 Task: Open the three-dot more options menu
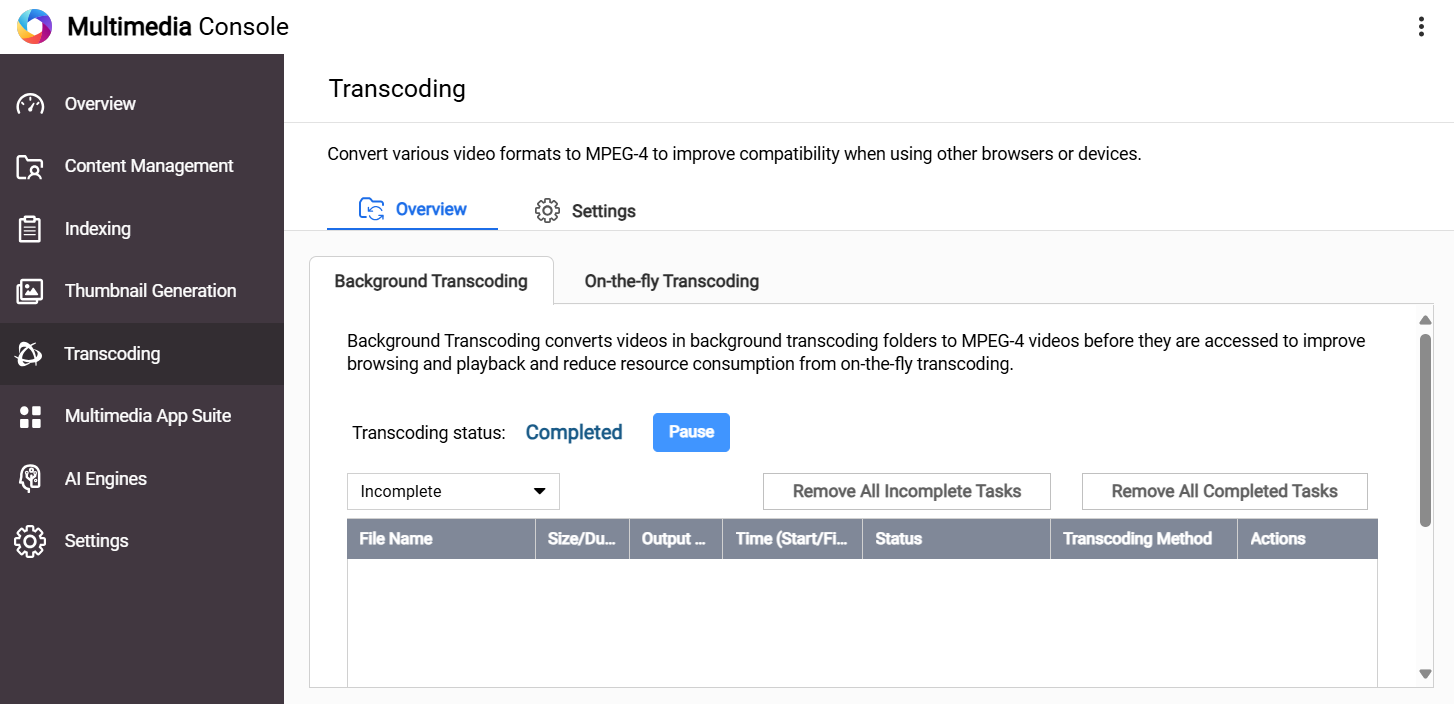[1421, 27]
